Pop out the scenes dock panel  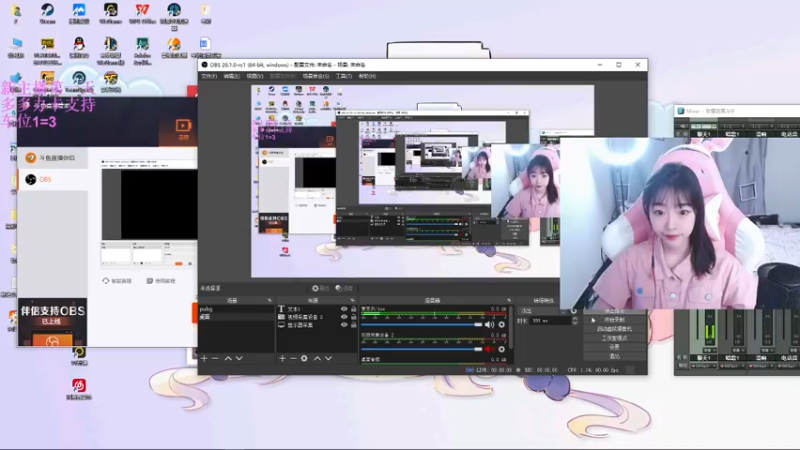tap(269, 301)
